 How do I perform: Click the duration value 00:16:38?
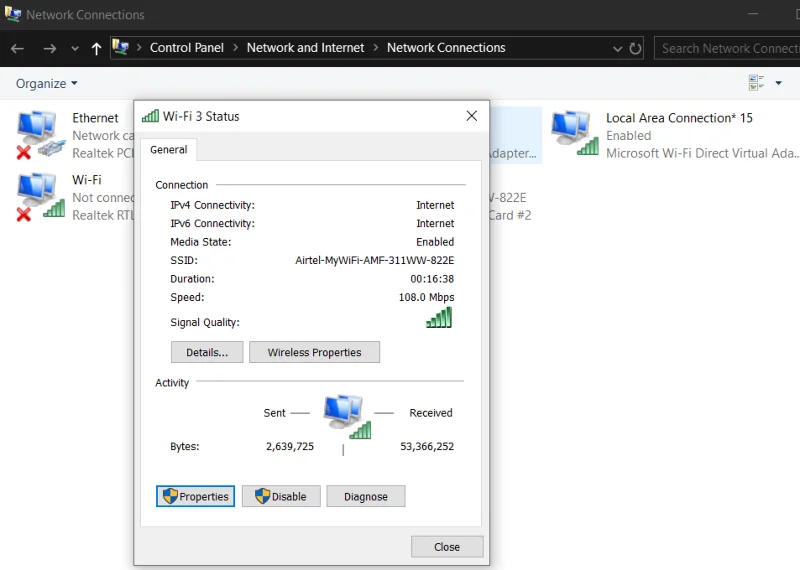432,279
